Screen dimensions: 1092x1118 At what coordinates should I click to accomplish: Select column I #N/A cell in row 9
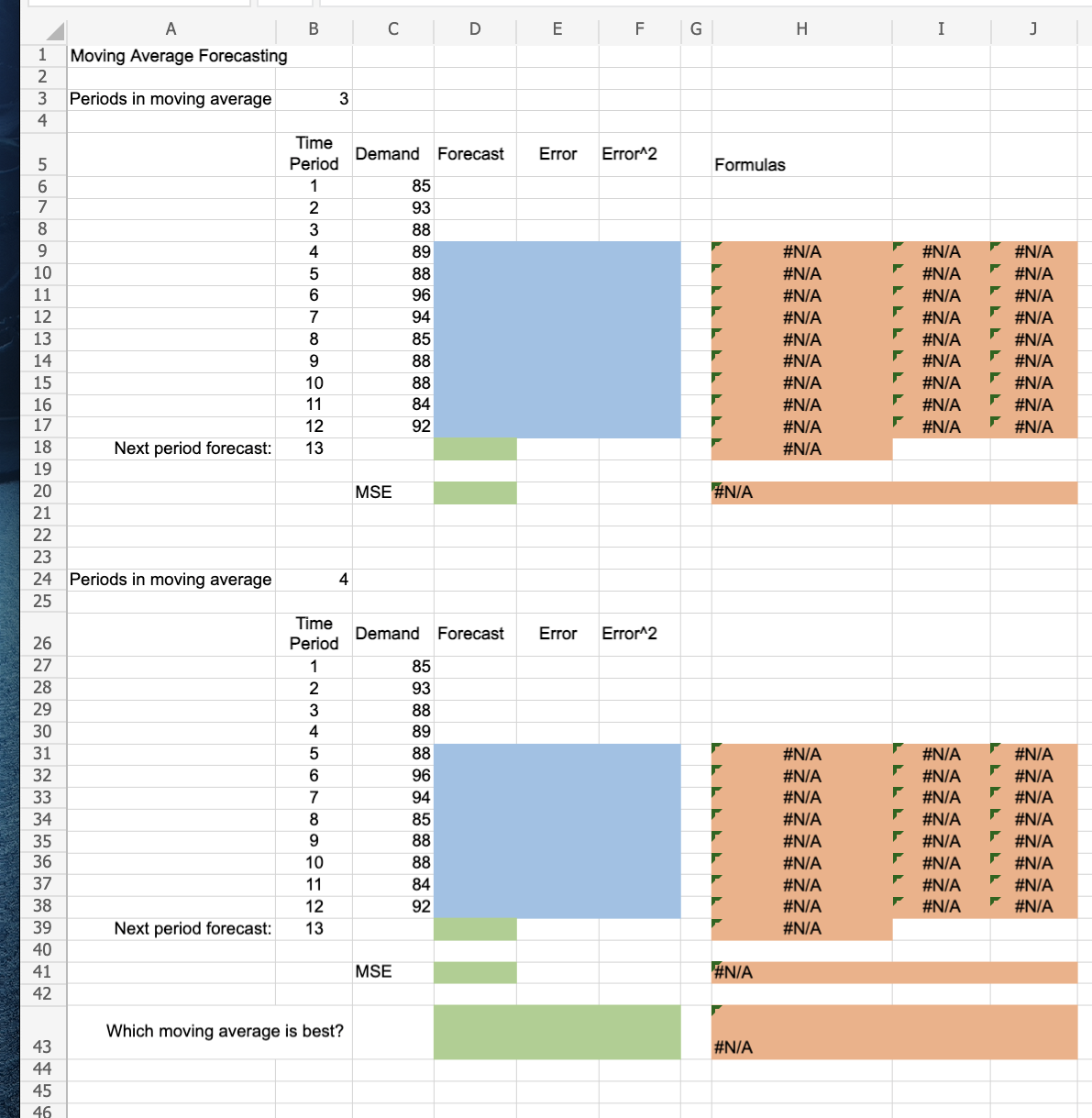pyautogui.click(x=942, y=251)
